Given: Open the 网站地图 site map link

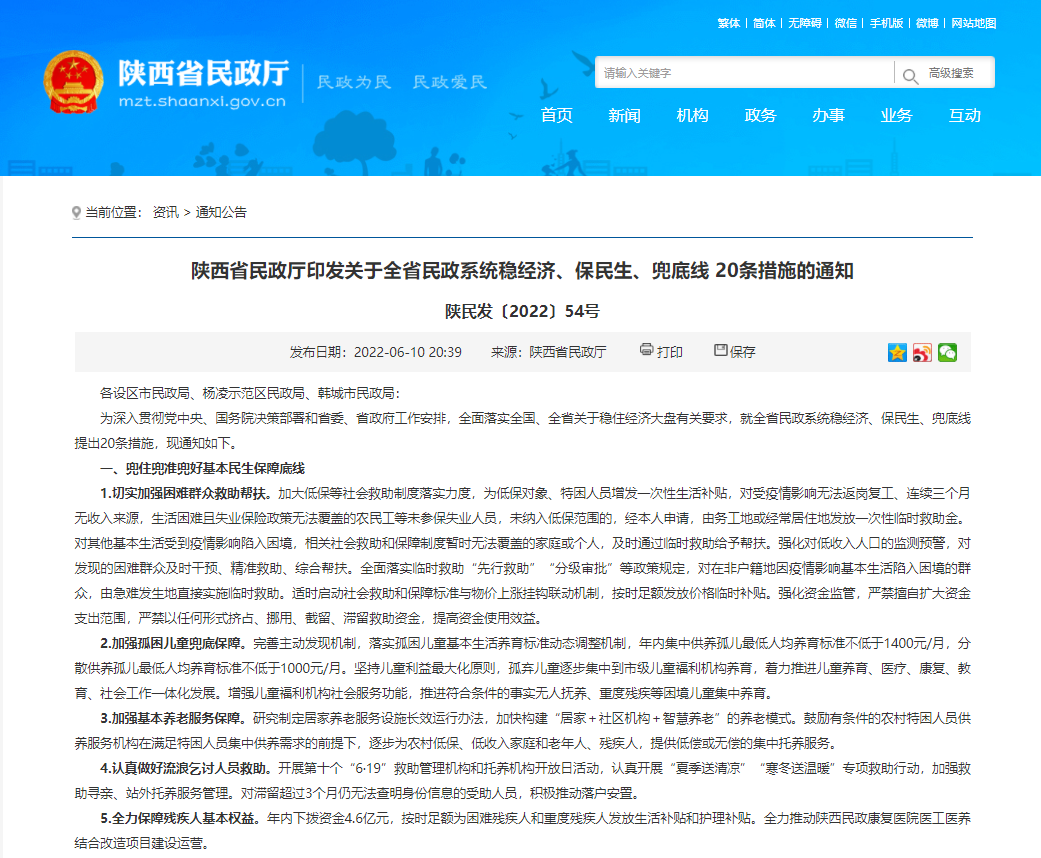Looking at the screenshot, I should 973,23.
